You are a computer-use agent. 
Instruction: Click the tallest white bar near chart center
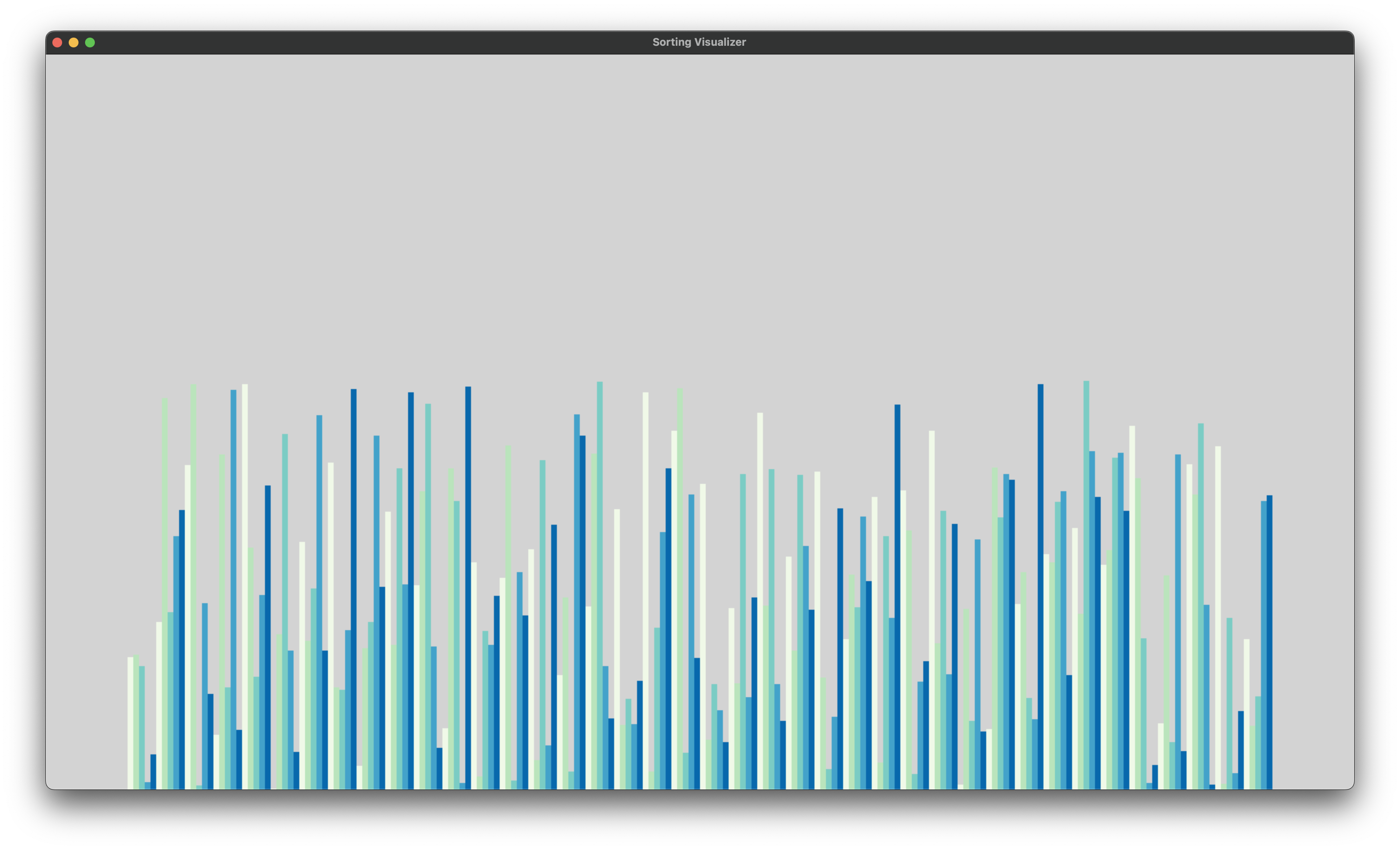[x=646, y=591]
